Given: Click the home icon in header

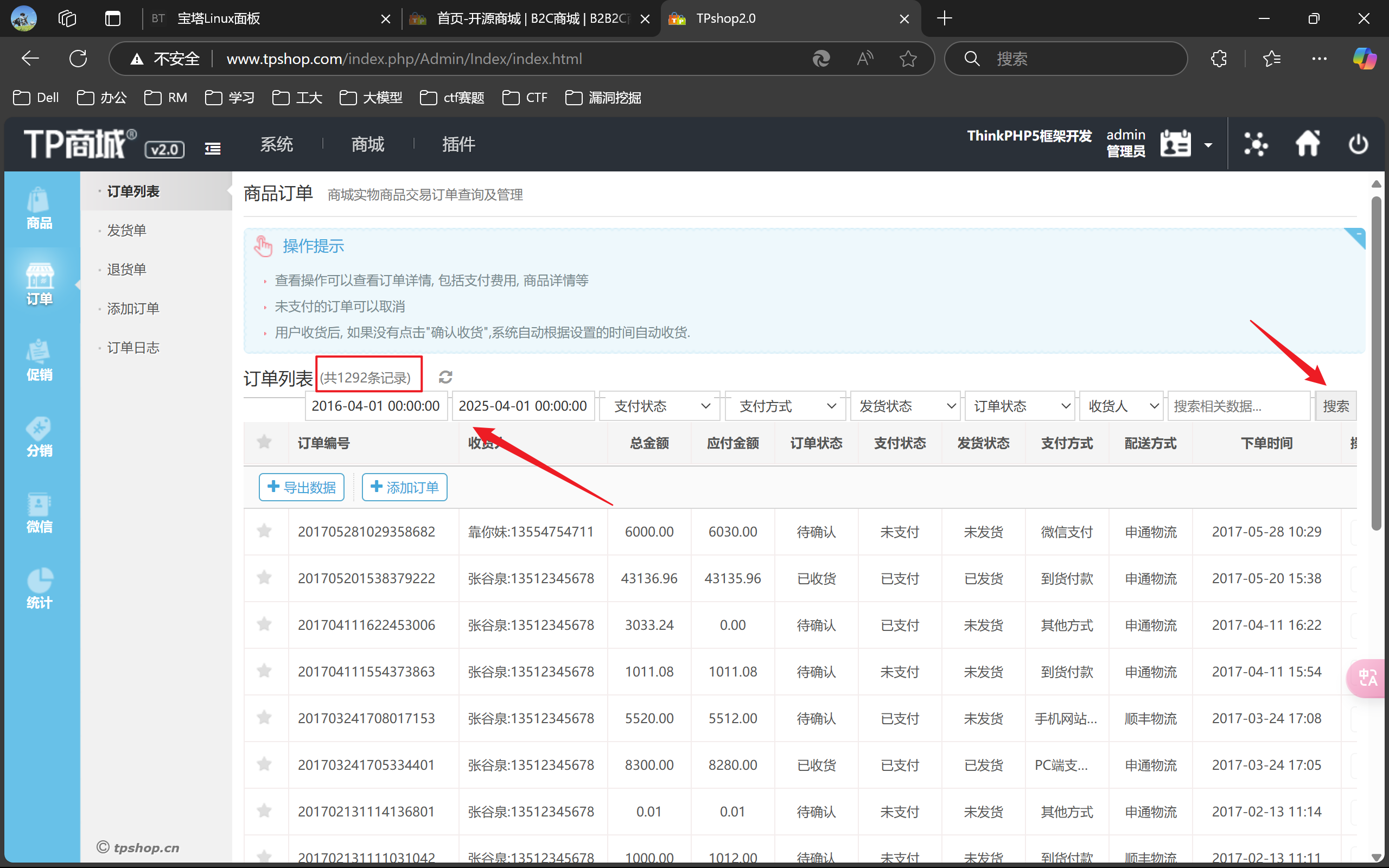Looking at the screenshot, I should tap(1308, 144).
